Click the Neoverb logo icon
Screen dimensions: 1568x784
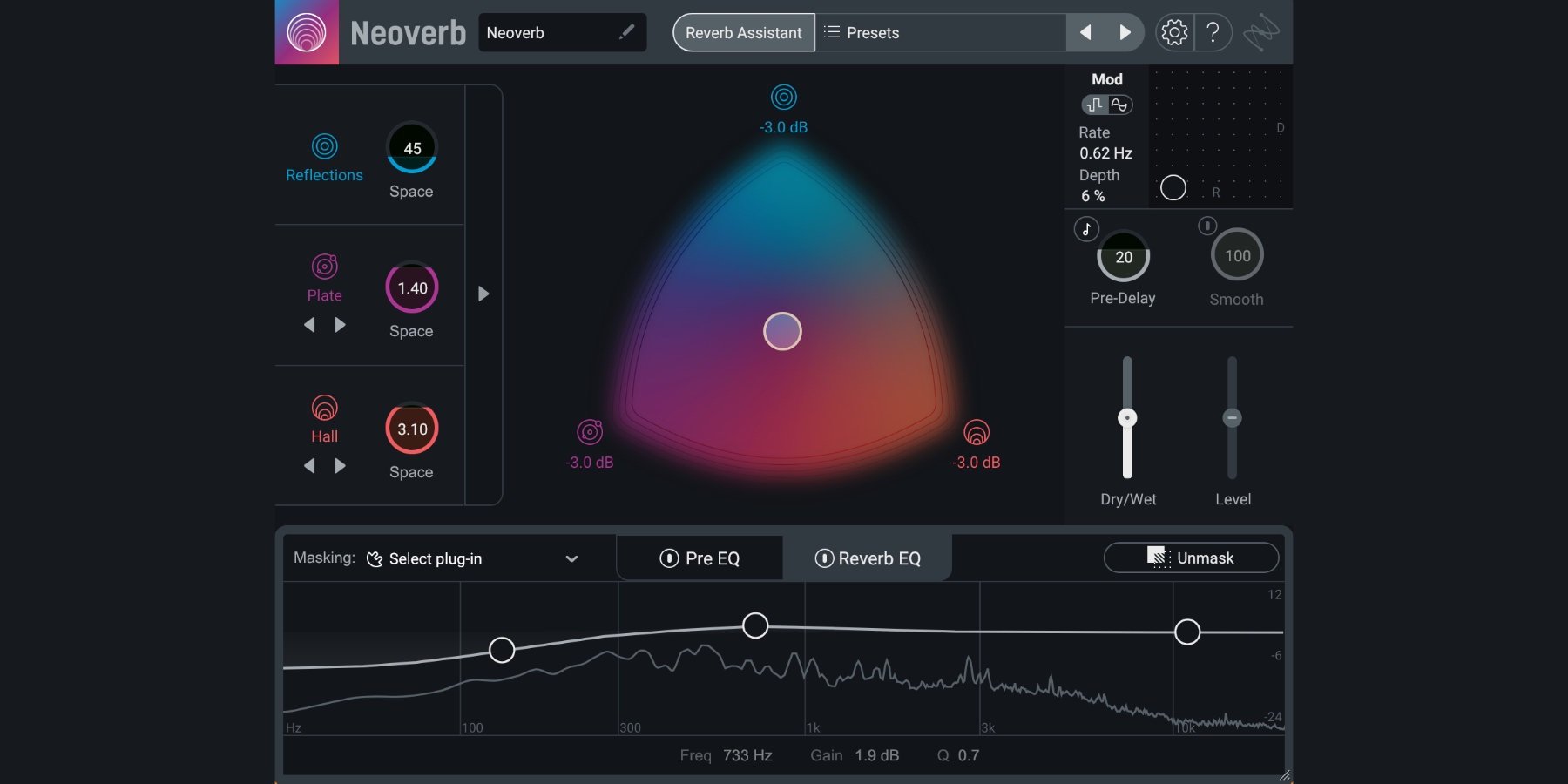coord(307,32)
